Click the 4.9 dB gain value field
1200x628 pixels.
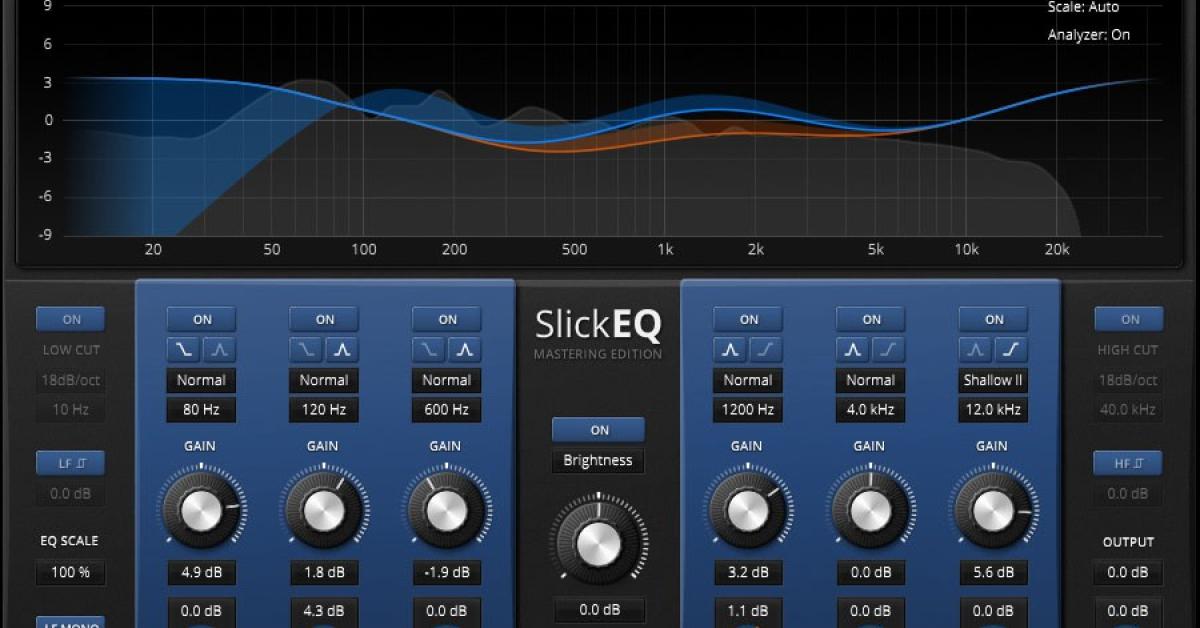coord(202,573)
